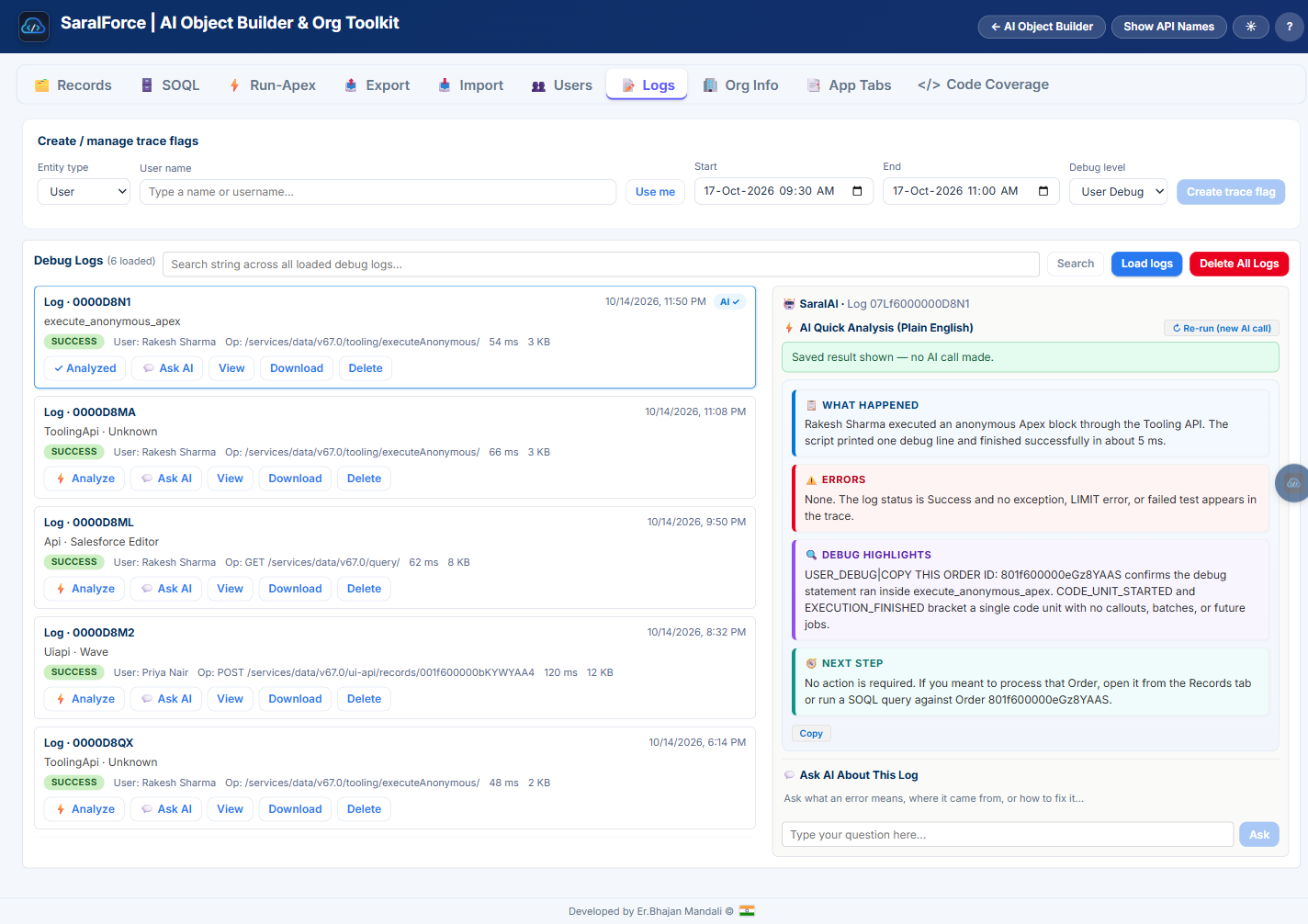Delete Log 0000D8ML
The image size is (1308, 924).
(x=364, y=589)
